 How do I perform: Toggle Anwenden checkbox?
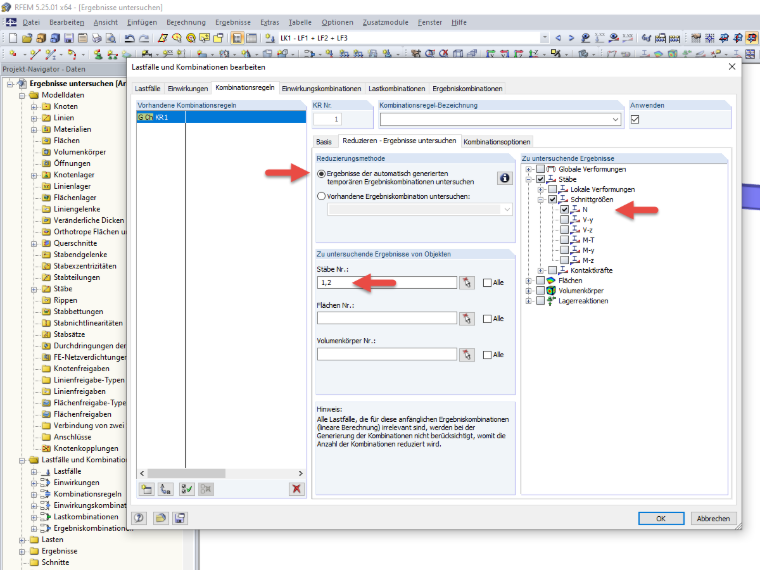click(x=635, y=119)
